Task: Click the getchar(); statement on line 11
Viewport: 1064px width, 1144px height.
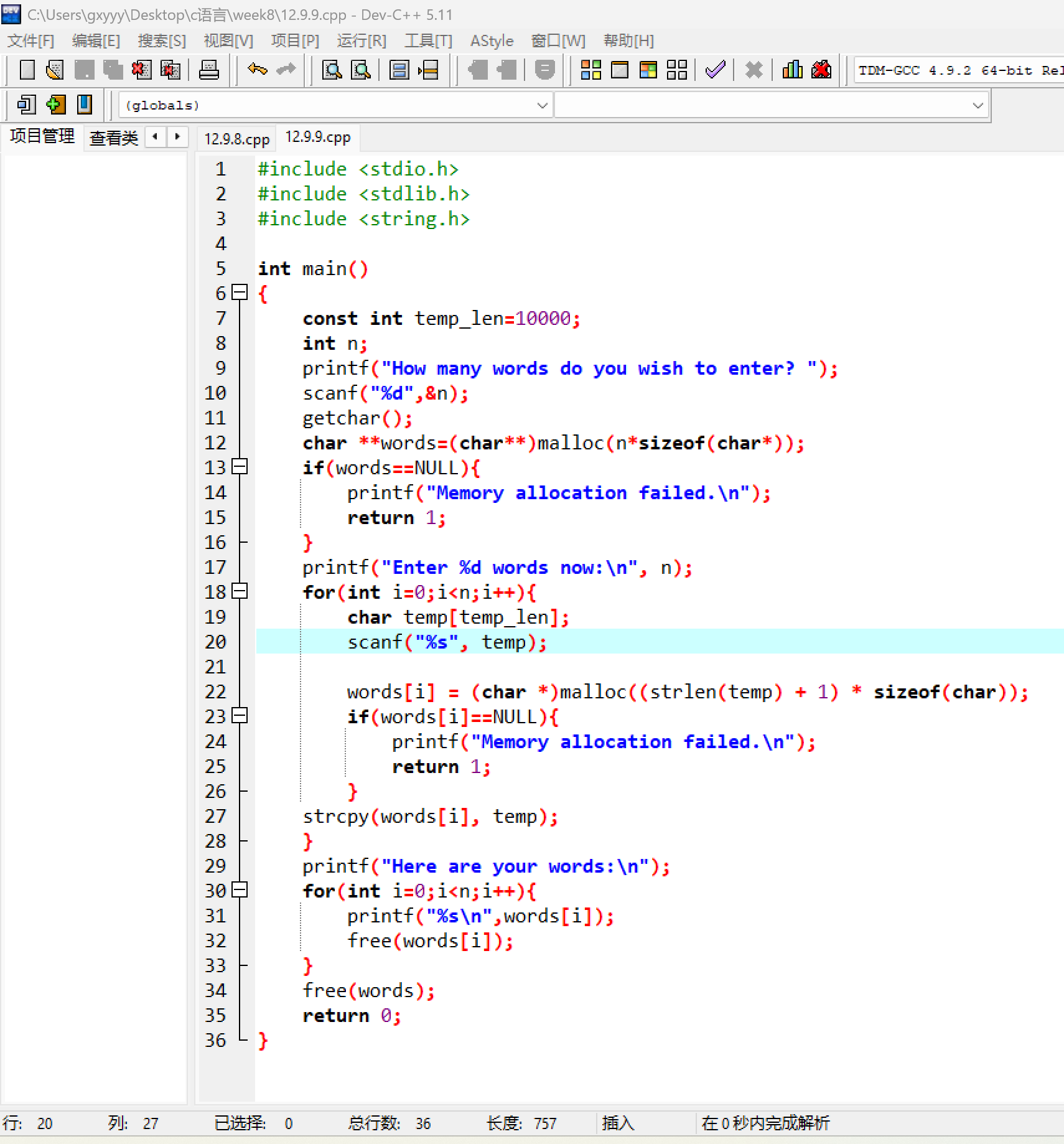Action: click(x=357, y=418)
